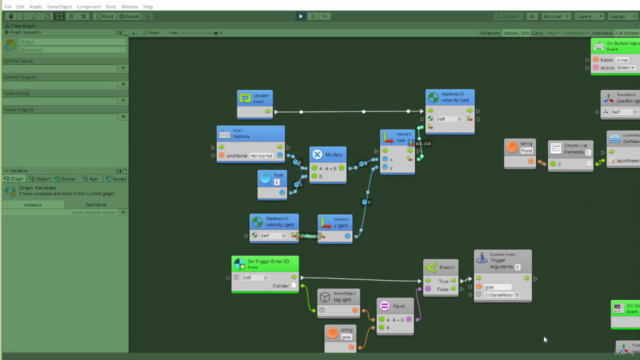Switch to the Object variables tab
This screenshot has width=640, height=360.
click(40, 179)
